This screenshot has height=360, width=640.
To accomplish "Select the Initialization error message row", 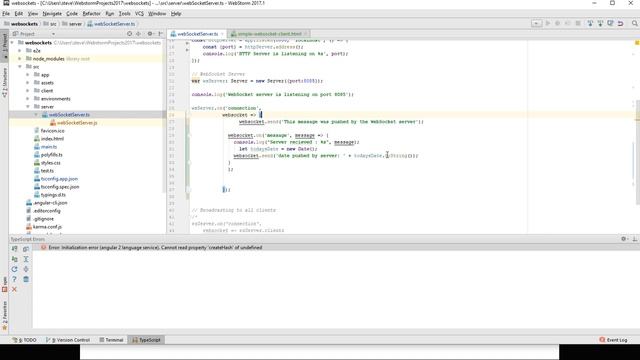I will coord(336,247).
